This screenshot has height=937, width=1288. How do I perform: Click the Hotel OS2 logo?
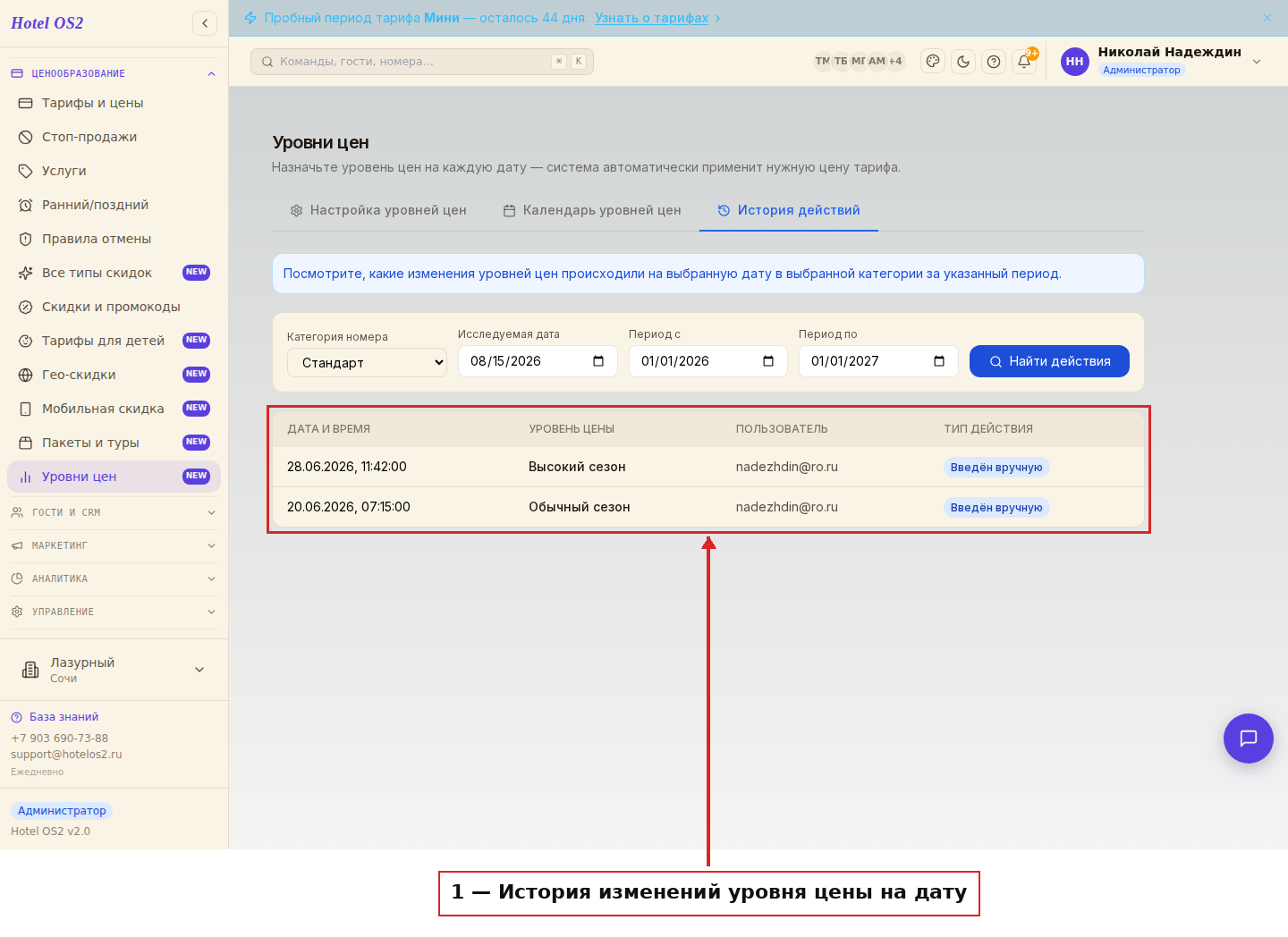(x=47, y=23)
